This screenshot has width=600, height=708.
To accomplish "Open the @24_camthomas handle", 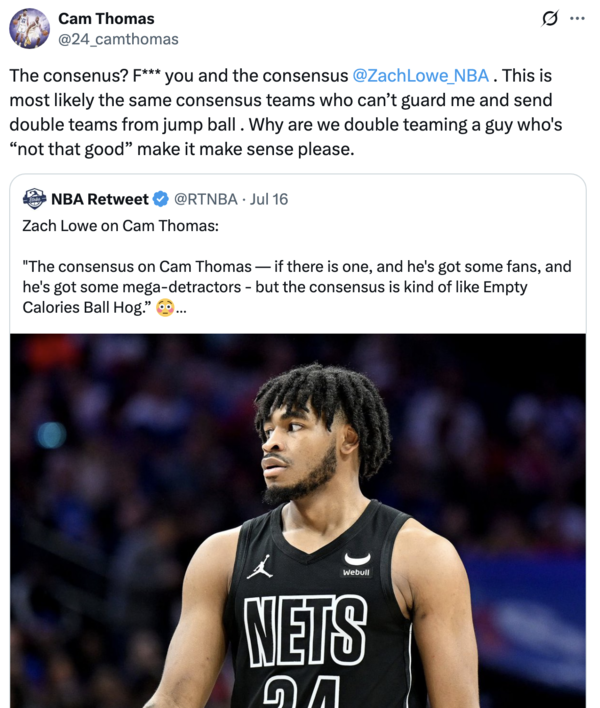I will click(x=118, y=39).
